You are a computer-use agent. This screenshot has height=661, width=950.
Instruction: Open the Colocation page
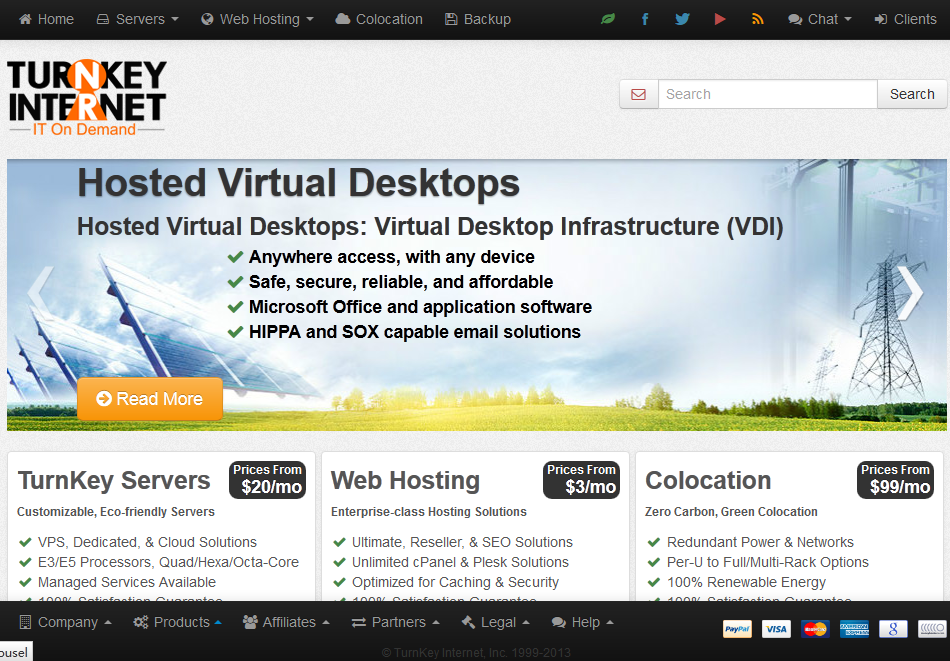(x=379, y=19)
